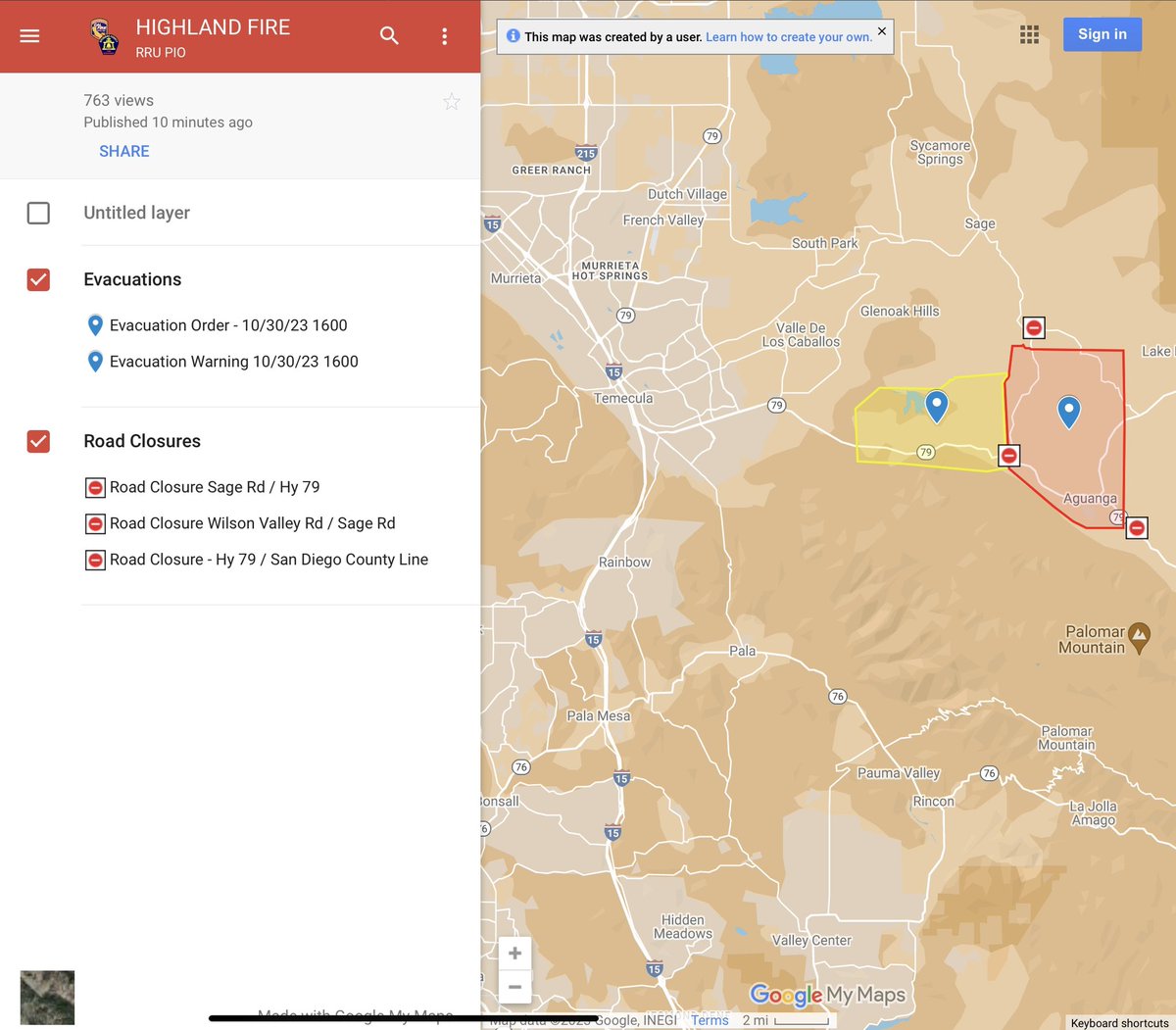The width and height of the screenshot is (1176, 1030).
Task: Disable the Road Closures layer
Action: tap(37, 441)
